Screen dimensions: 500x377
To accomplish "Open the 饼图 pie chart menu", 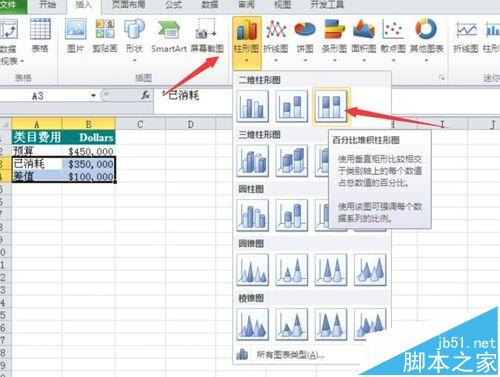I will (305, 41).
